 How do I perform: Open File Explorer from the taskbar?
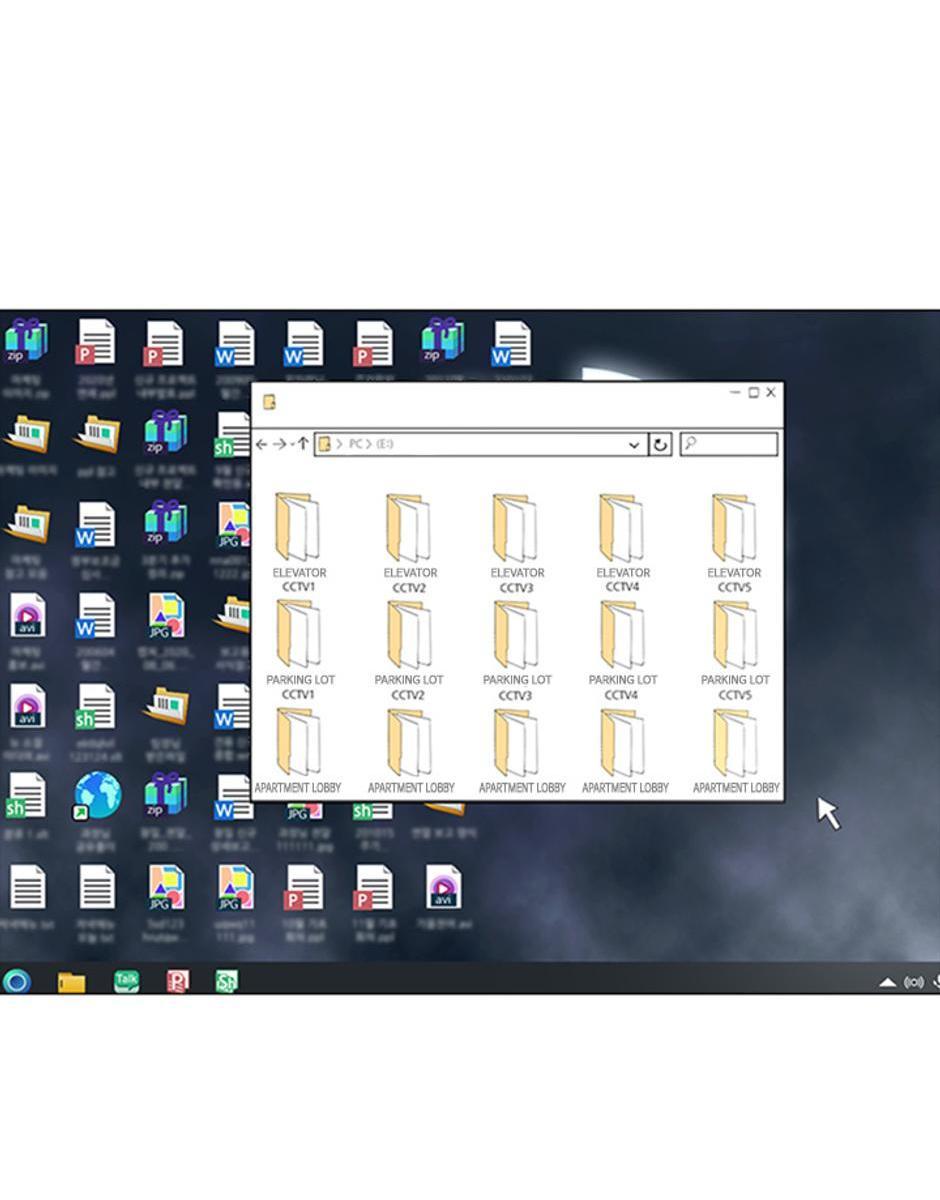(71, 982)
